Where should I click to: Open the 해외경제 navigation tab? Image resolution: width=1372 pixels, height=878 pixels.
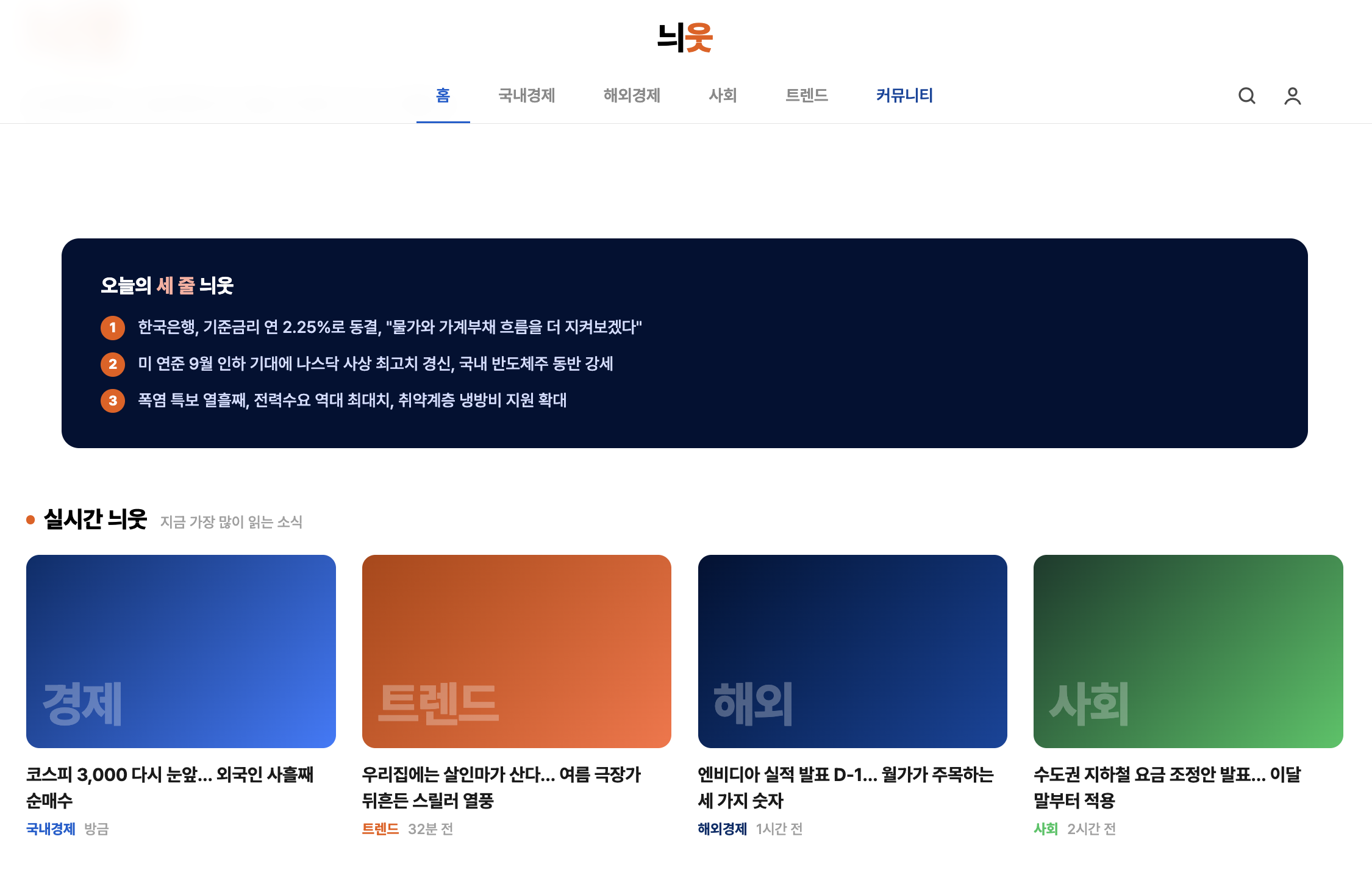tap(632, 95)
